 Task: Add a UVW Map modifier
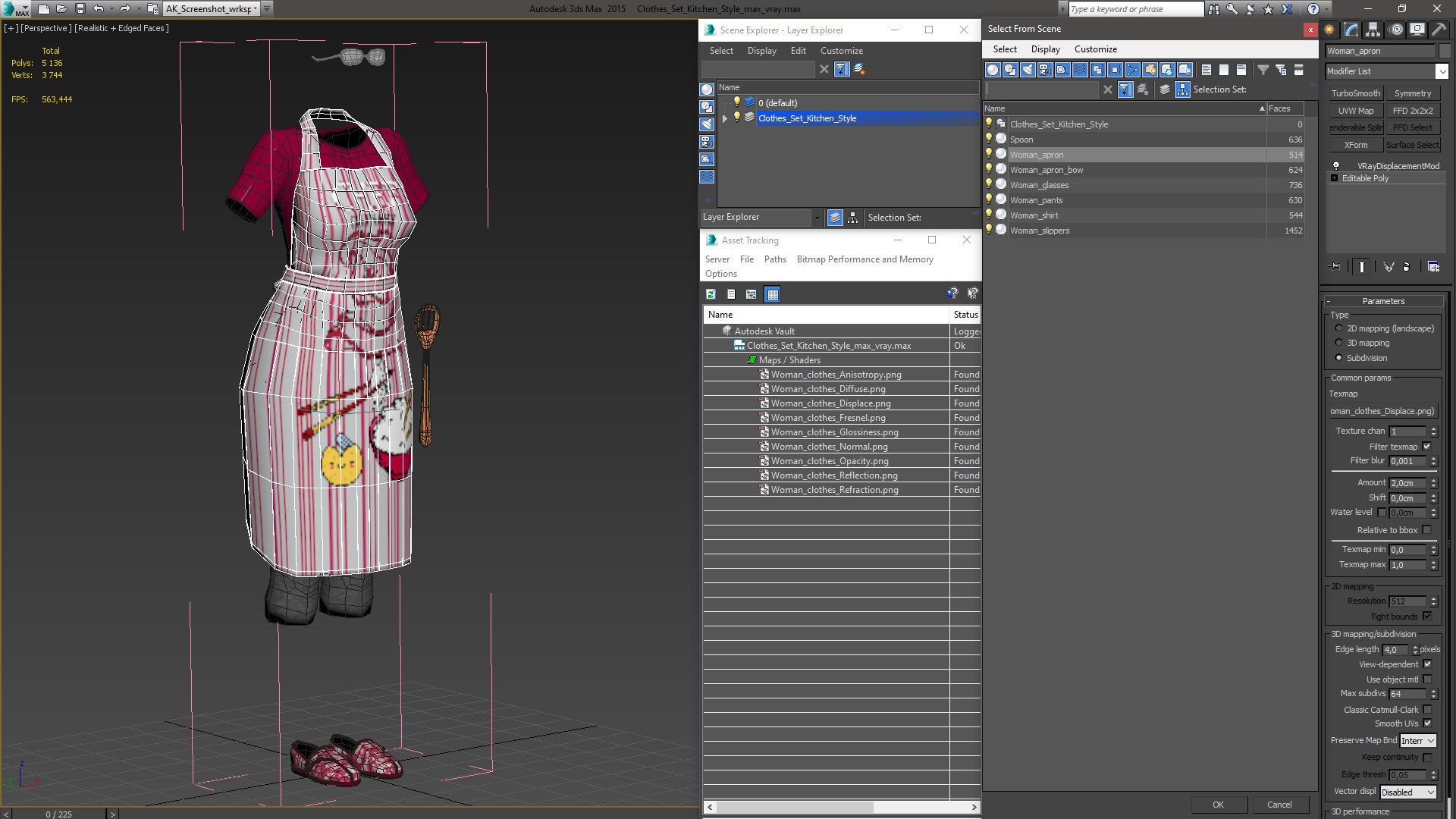[x=1356, y=111]
